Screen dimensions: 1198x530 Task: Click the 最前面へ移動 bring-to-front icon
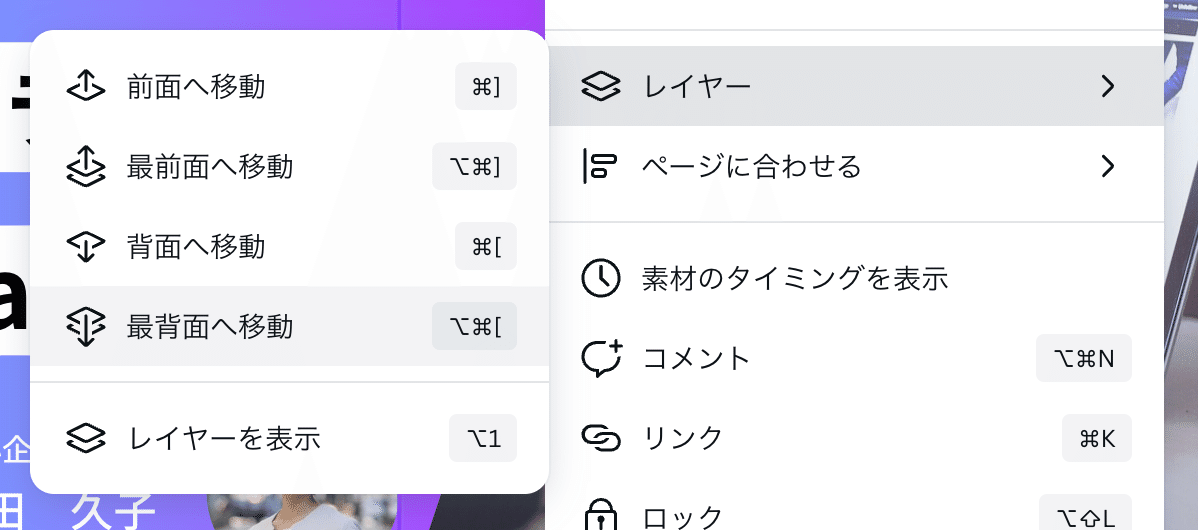coord(86,166)
